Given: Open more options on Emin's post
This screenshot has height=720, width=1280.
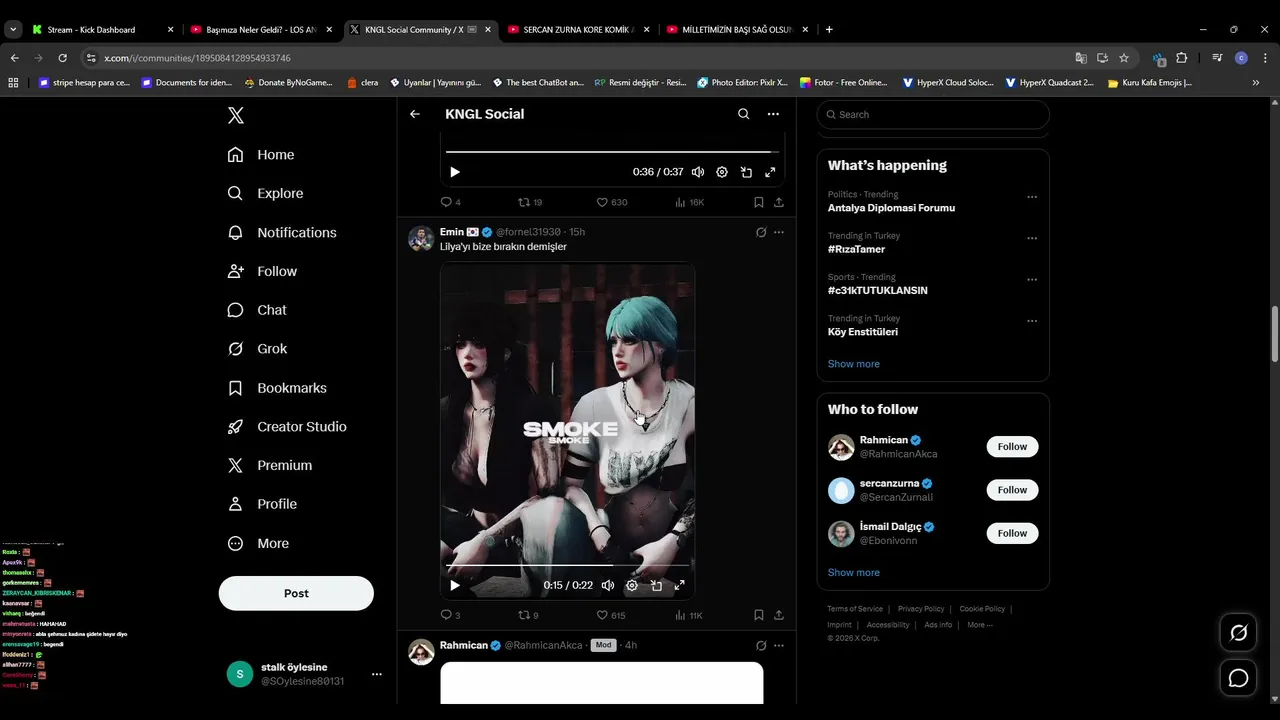Looking at the screenshot, I should [779, 232].
